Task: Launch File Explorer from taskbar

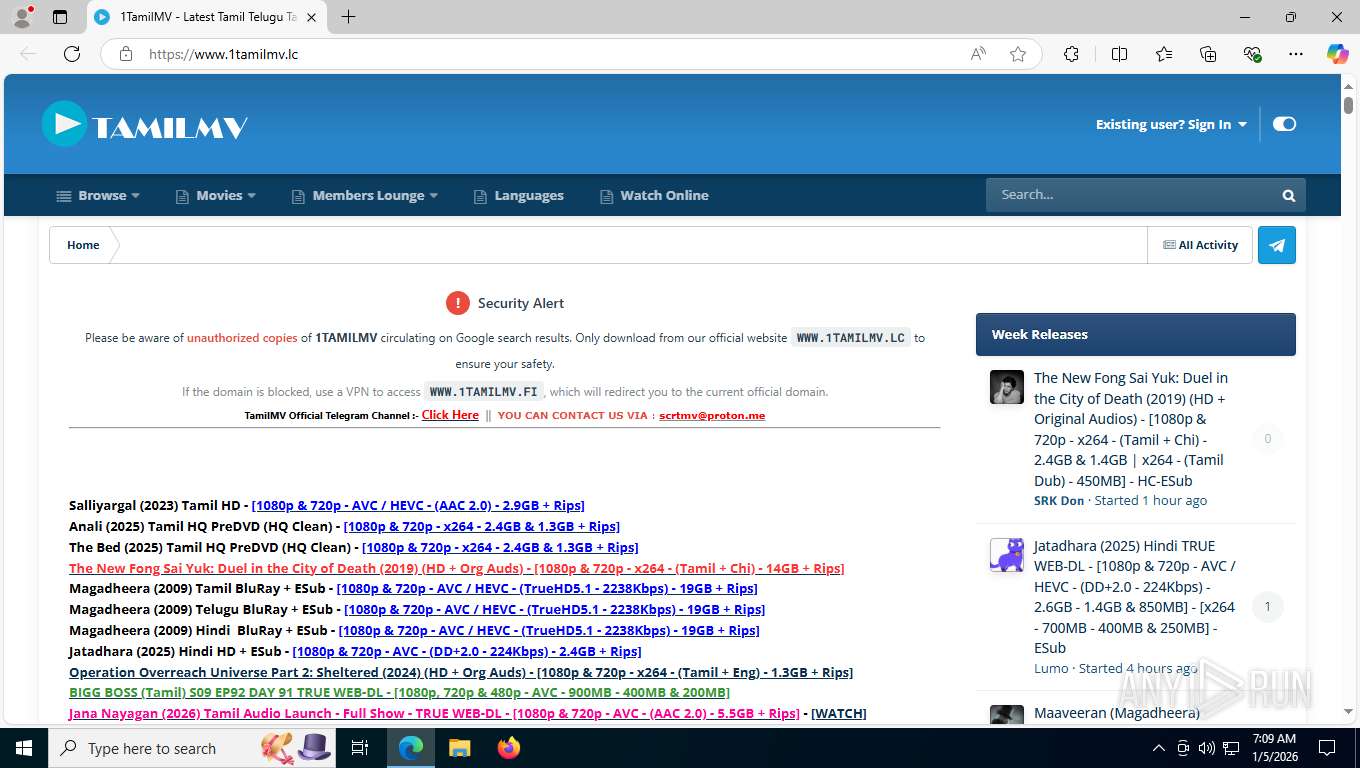Action: 459,748
